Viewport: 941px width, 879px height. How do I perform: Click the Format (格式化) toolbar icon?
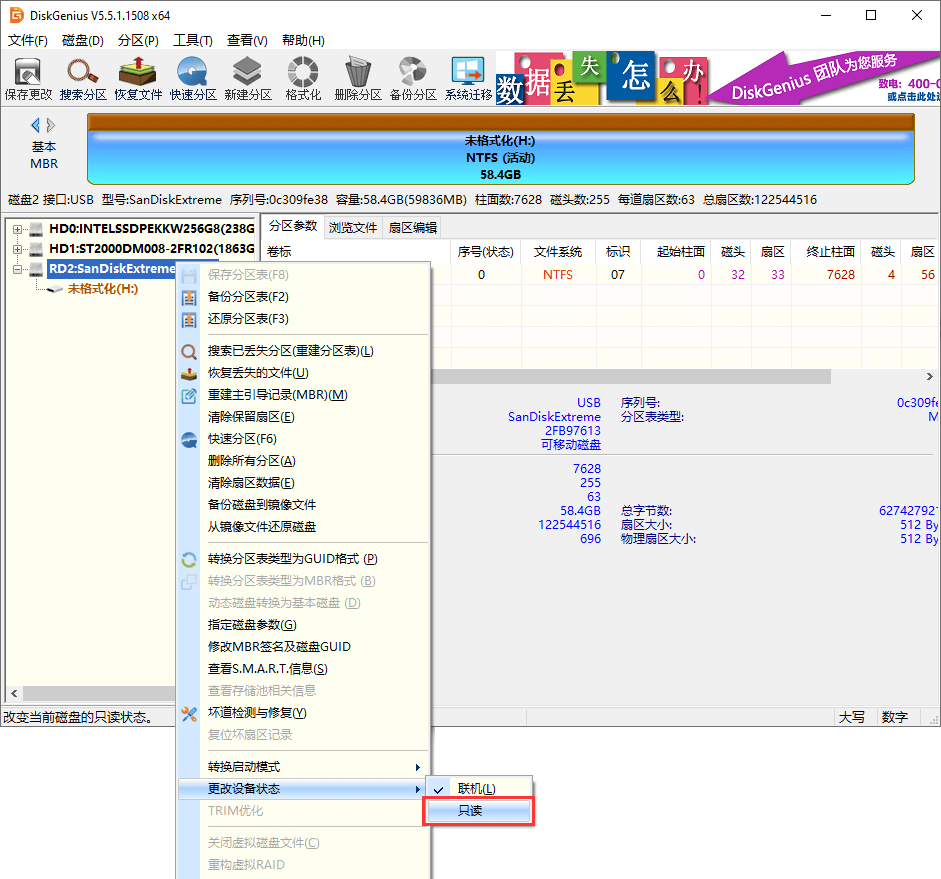pyautogui.click(x=303, y=78)
